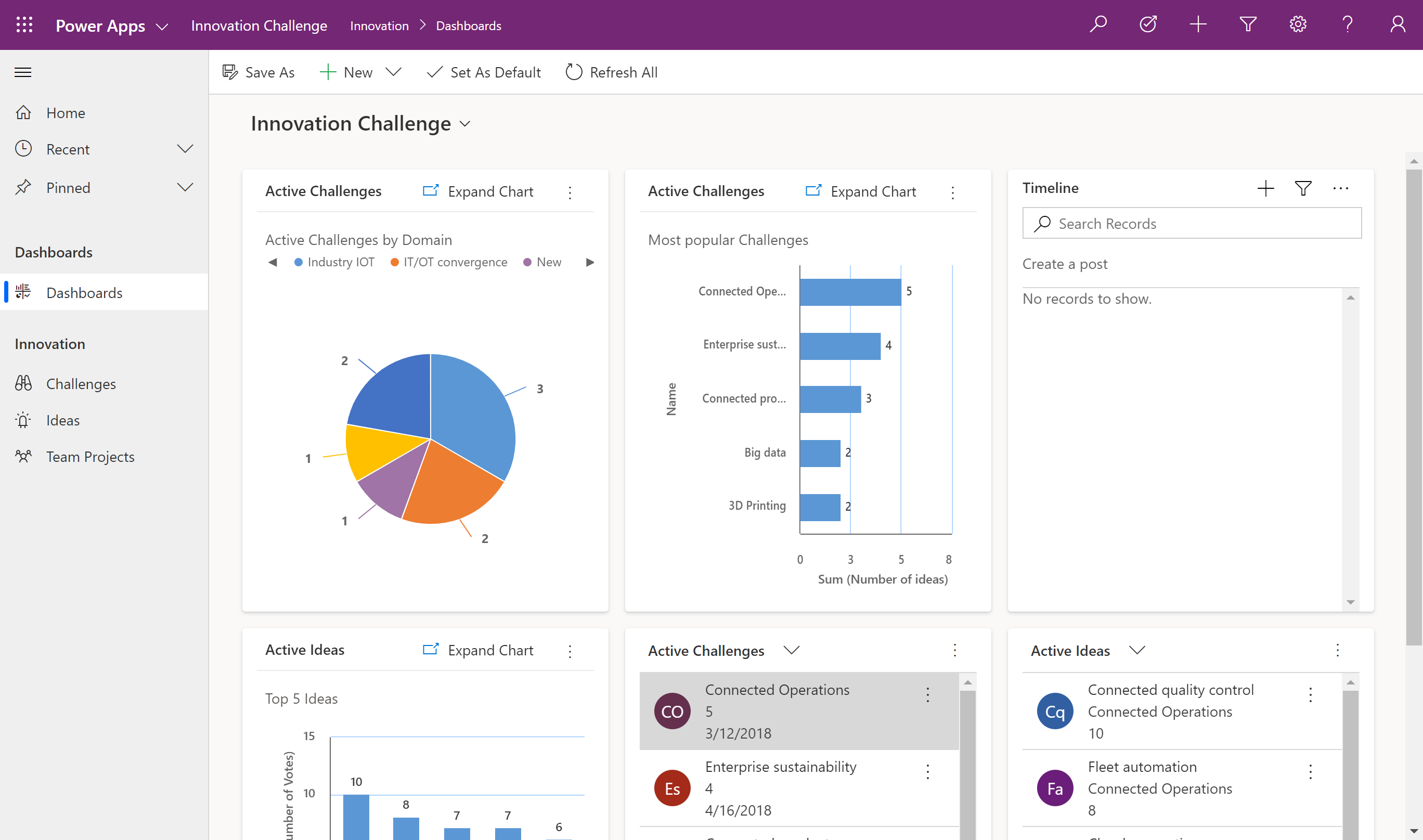Click Refresh All button
The image size is (1423, 840).
pyautogui.click(x=610, y=71)
